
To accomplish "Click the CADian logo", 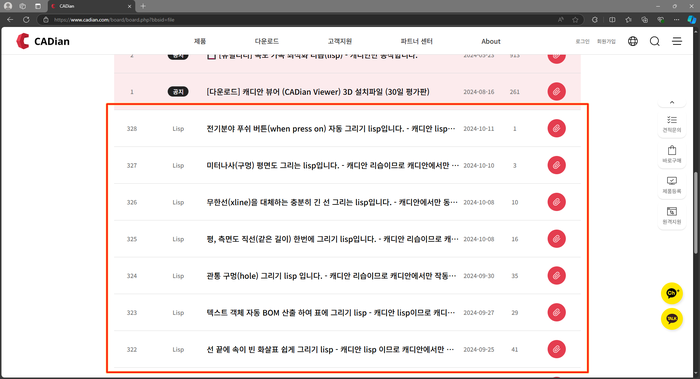I will 43,41.
